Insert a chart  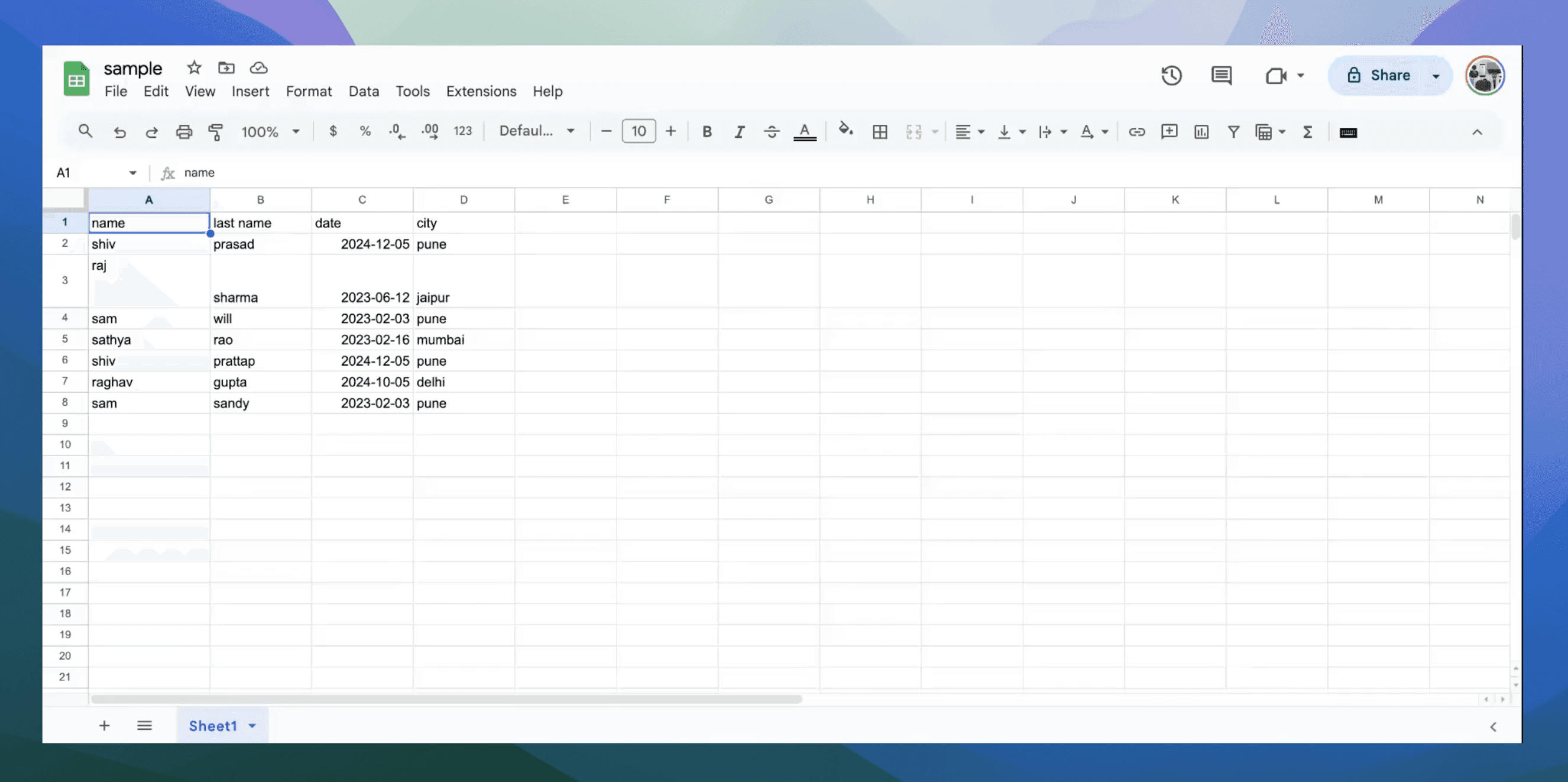pyautogui.click(x=1201, y=131)
